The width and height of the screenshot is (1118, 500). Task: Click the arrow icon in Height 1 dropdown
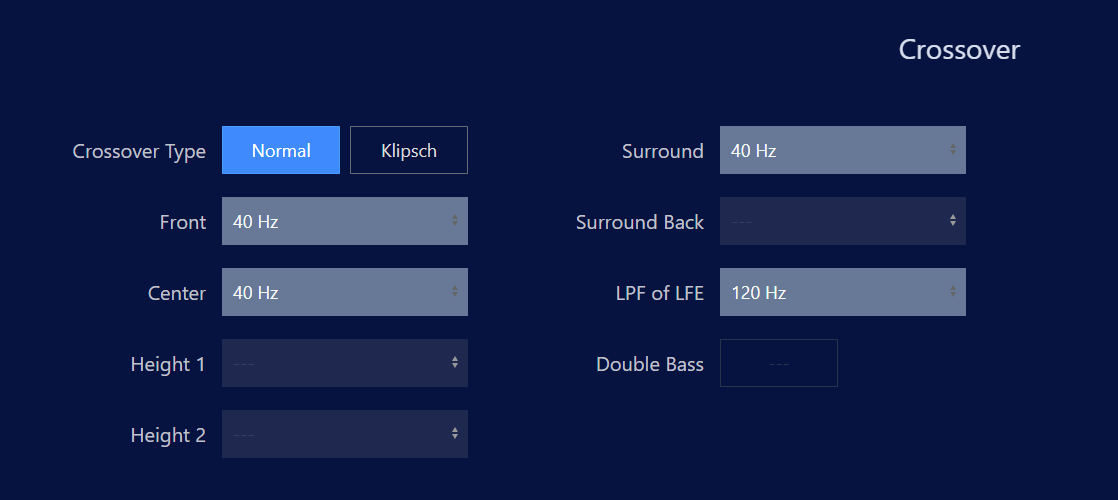[455, 363]
